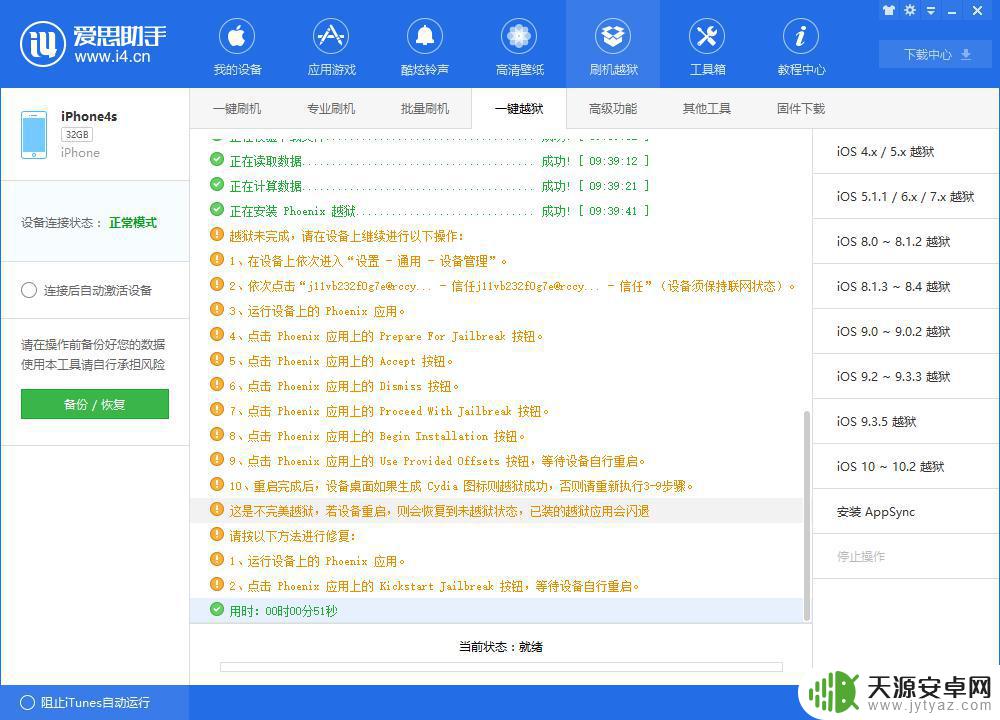Click log row about Kickstart Jailbreak
The width and height of the screenshot is (1000, 720).
click(496, 586)
